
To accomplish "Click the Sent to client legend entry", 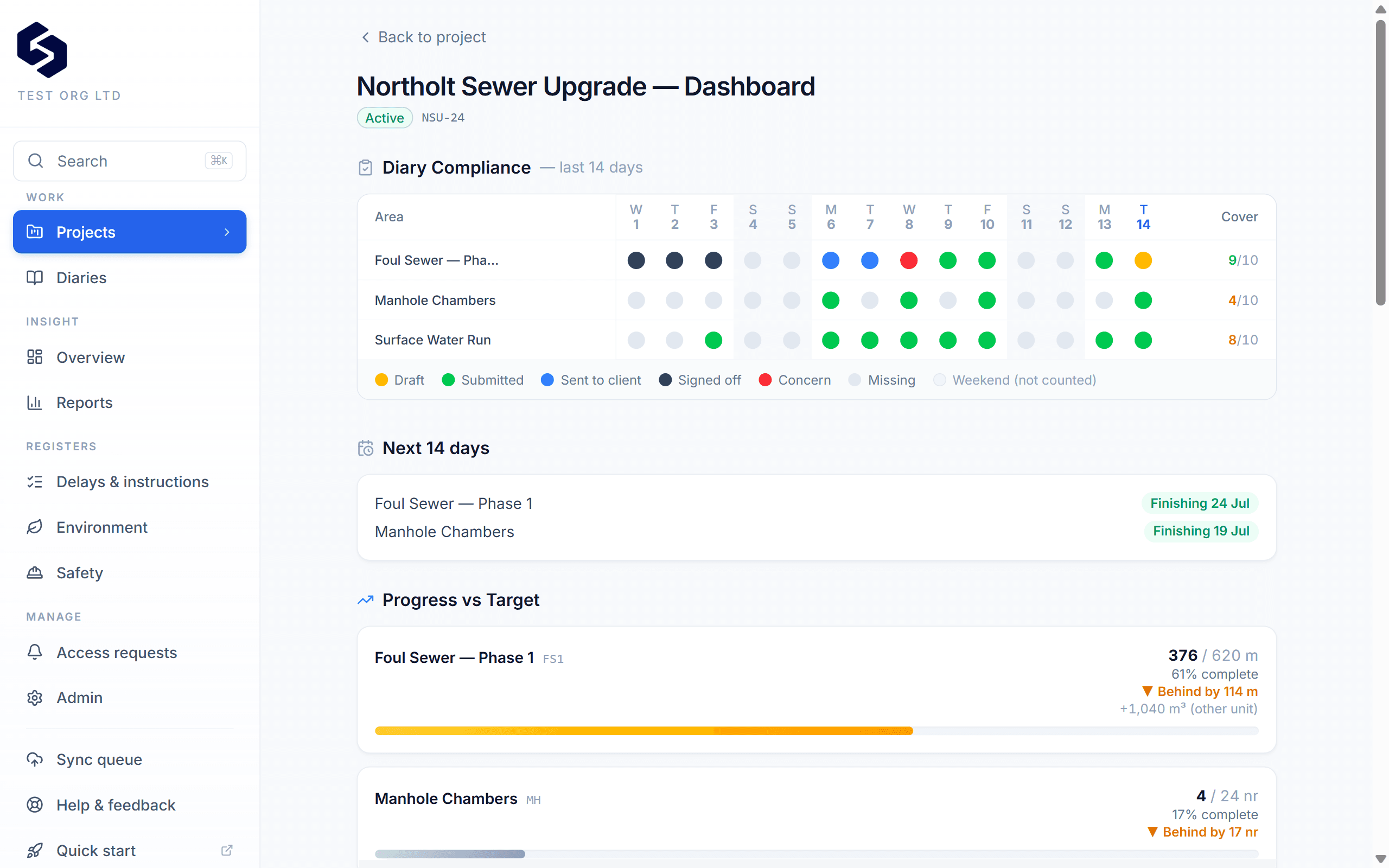I will (591, 380).
